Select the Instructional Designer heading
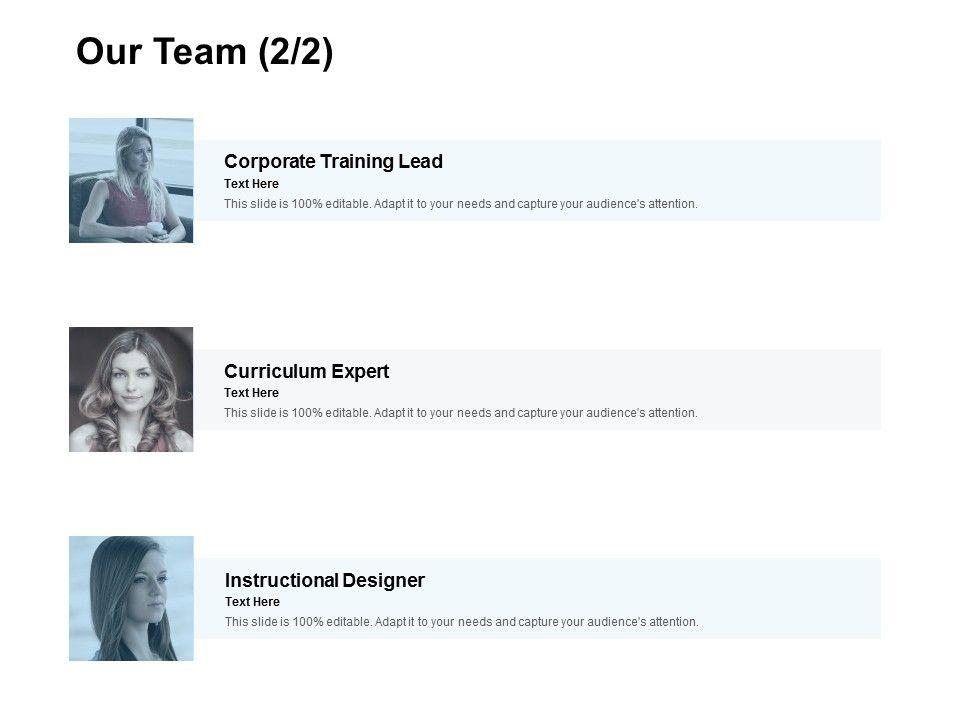This screenshot has width=960, height=720. tap(324, 580)
